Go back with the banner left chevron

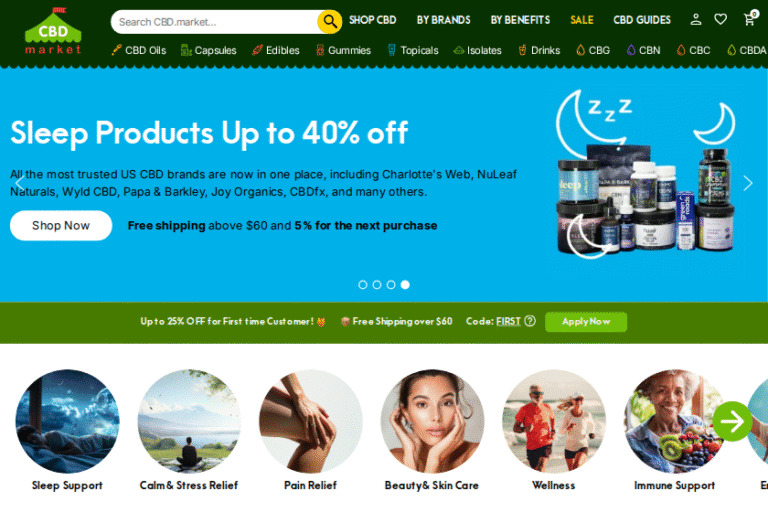[20, 183]
